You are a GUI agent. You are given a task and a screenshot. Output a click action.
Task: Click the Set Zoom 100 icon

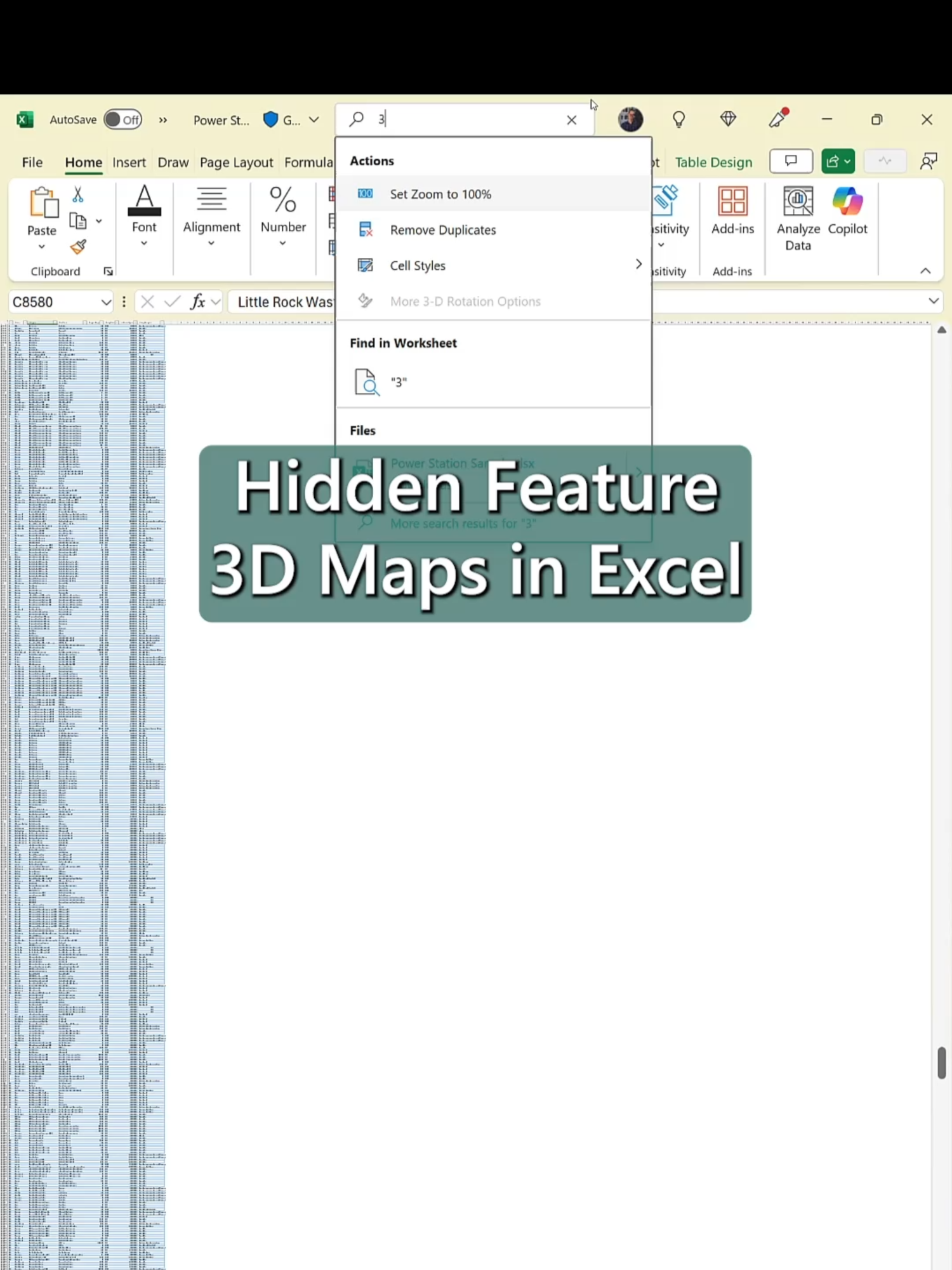click(x=366, y=194)
